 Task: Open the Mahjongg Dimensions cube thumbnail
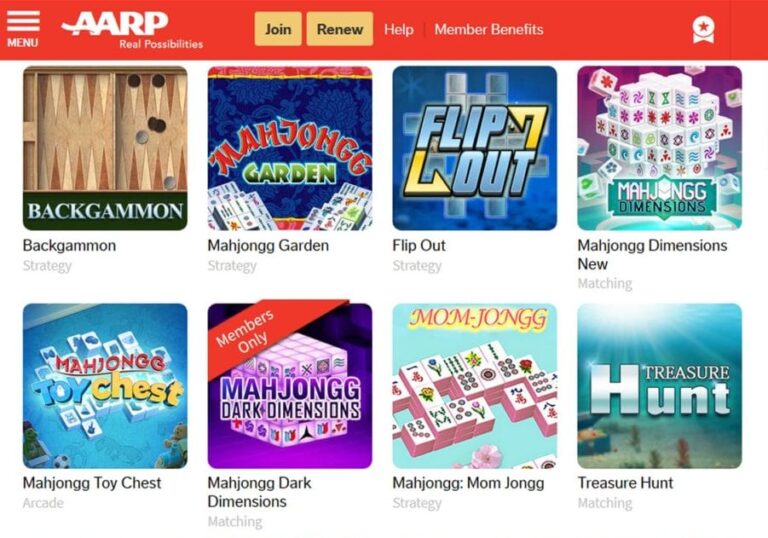[x=660, y=148]
